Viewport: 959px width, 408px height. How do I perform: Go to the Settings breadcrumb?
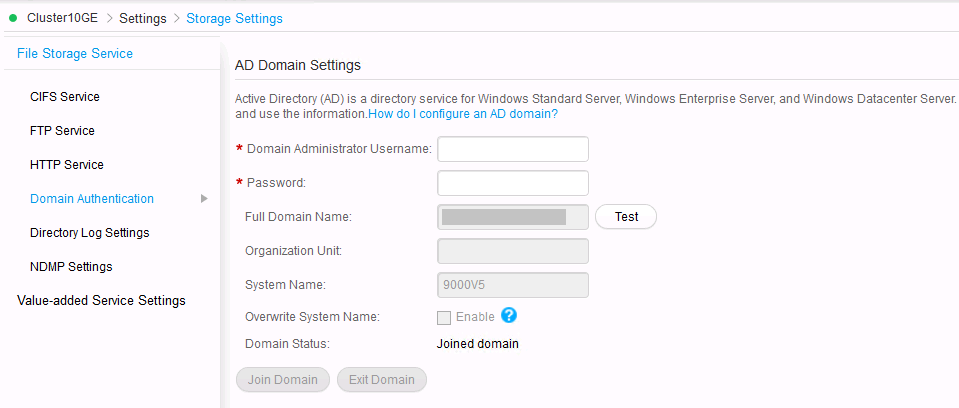pos(143,18)
